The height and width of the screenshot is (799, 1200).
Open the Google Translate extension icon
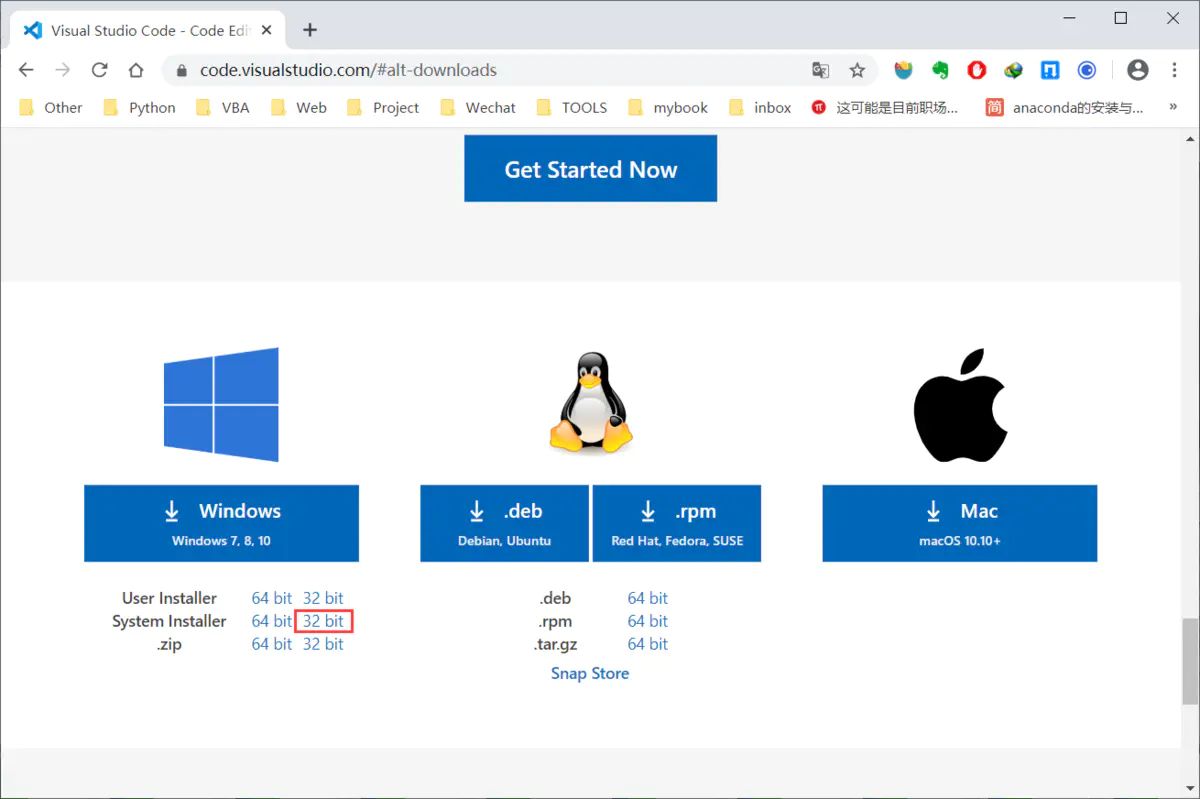(820, 70)
